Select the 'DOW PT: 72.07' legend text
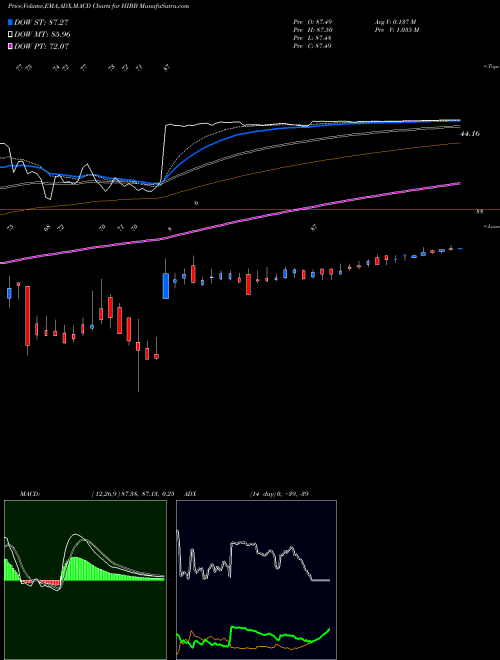The image size is (500, 660). tap(41, 46)
